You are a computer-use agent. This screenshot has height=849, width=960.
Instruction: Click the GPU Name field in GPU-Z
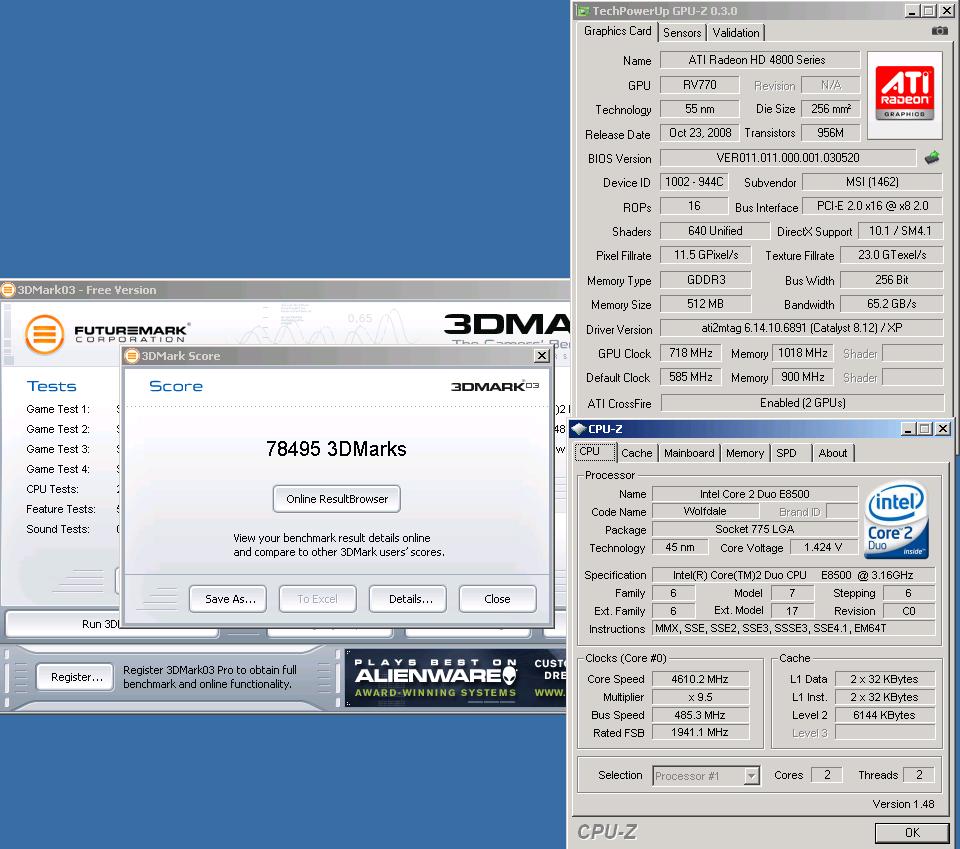coord(759,60)
